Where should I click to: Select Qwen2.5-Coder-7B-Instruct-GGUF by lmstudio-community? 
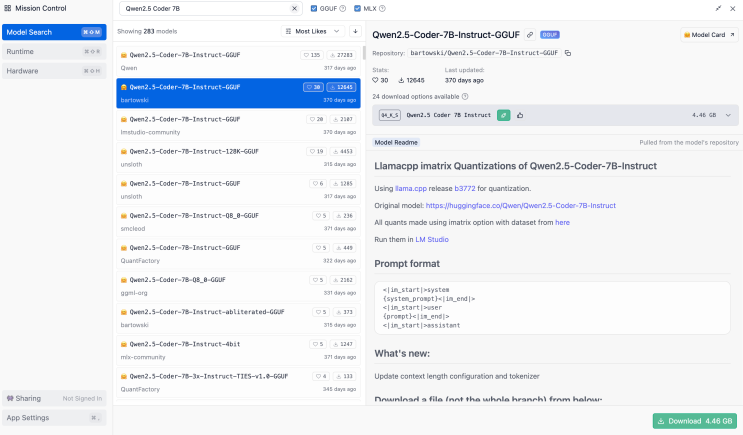pos(238,126)
